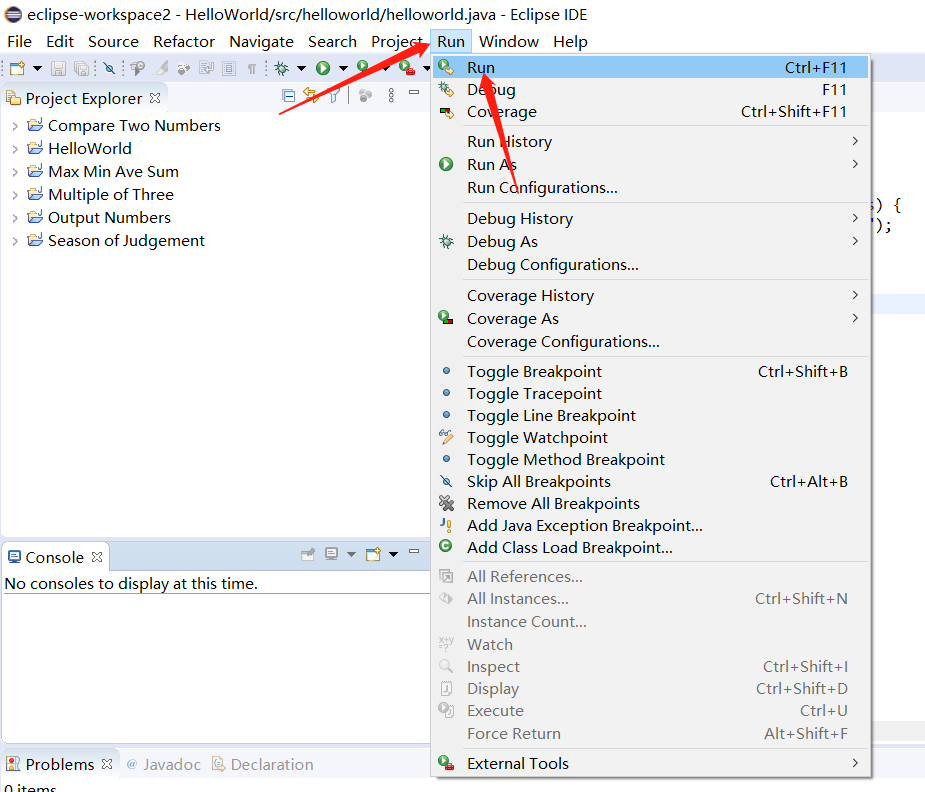
Task: Open the File menu
Action: pos(19,42)
